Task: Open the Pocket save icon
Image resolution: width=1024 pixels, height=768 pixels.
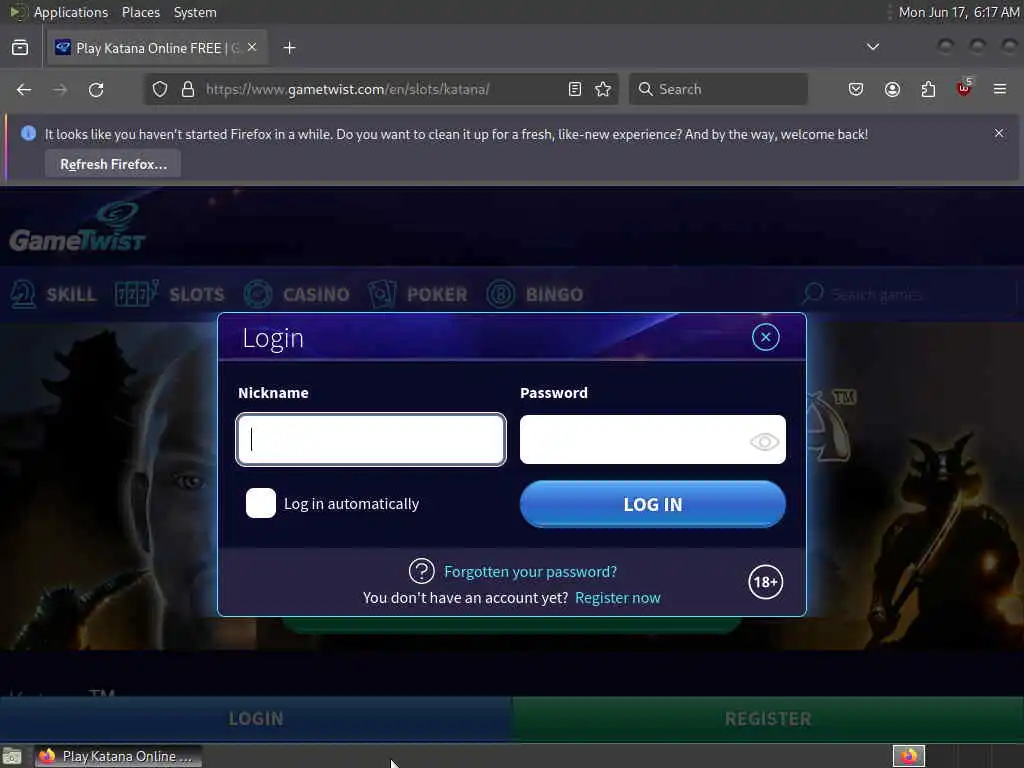Action: [856, 89]
